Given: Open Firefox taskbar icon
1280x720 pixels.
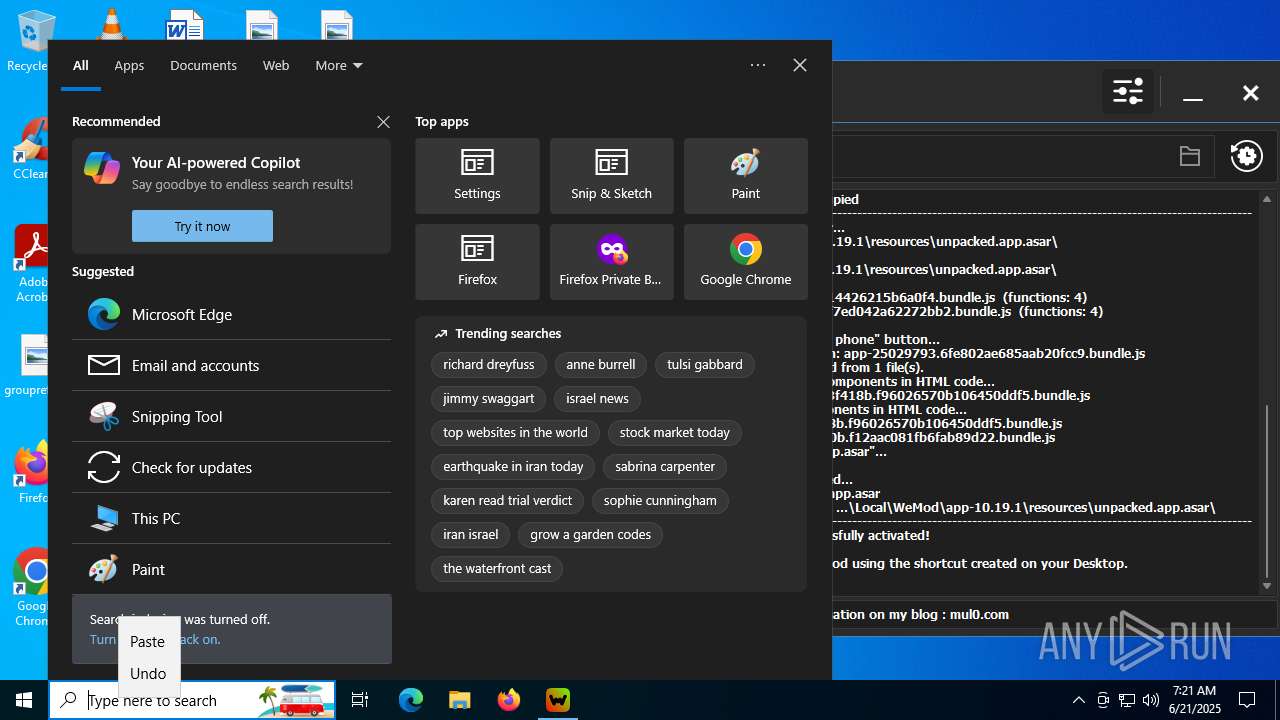Looking at the screenshot, I should click(509, 700).
